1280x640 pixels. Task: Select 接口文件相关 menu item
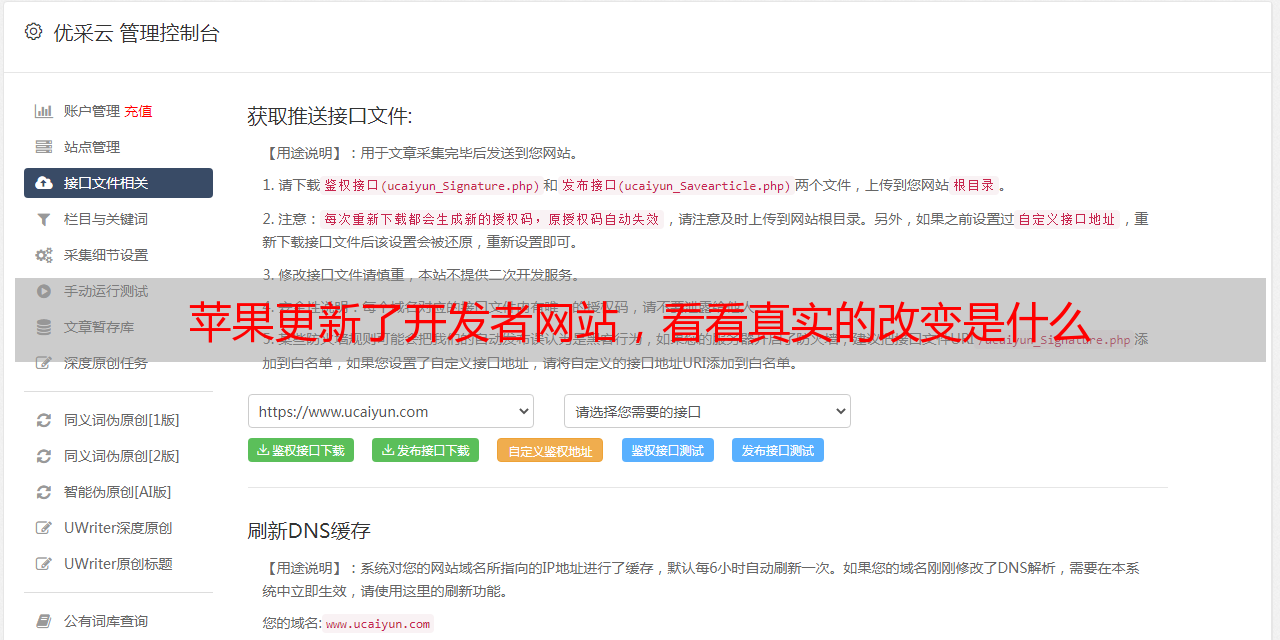(x=118, y=183)
